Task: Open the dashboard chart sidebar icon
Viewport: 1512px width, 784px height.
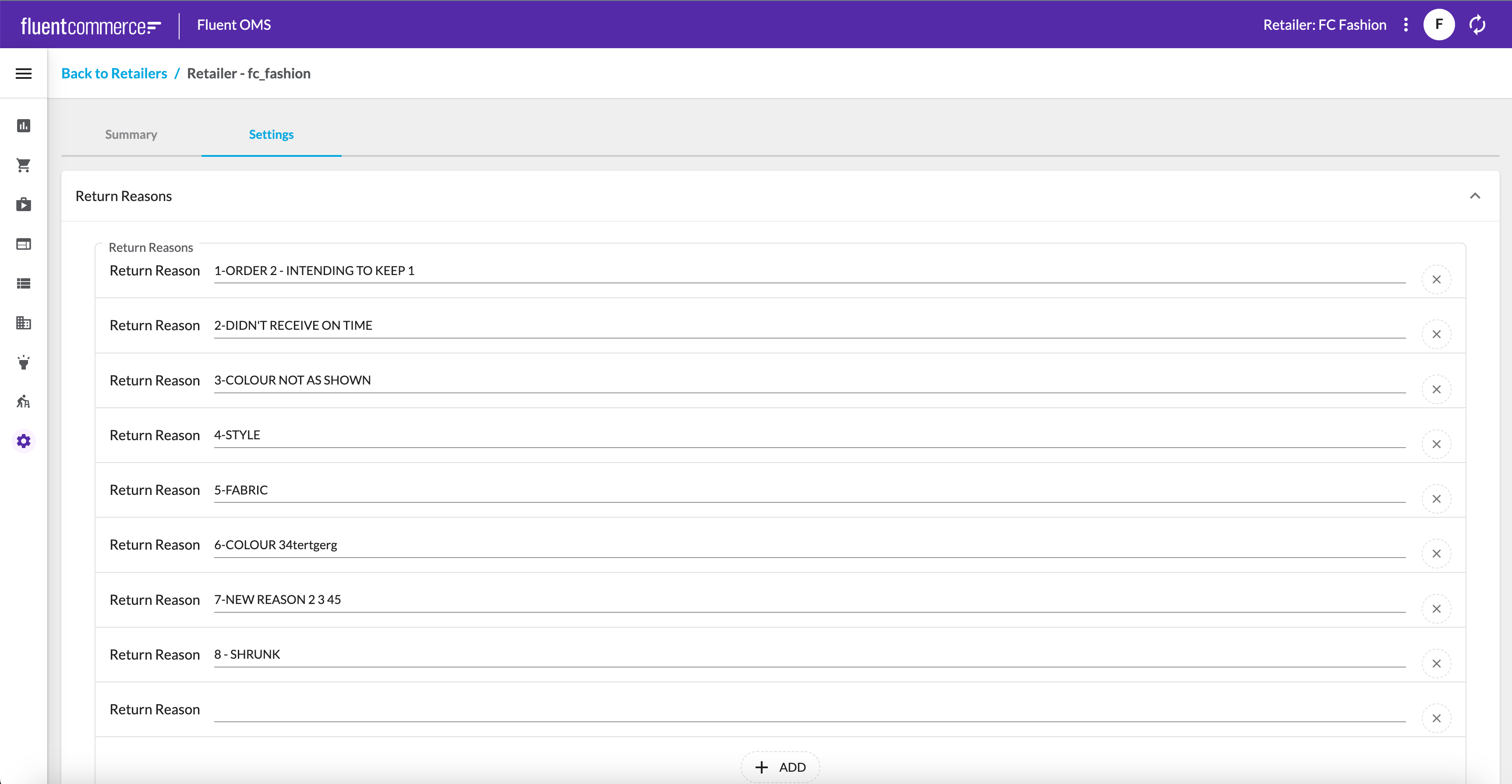Action: [24, 126]
